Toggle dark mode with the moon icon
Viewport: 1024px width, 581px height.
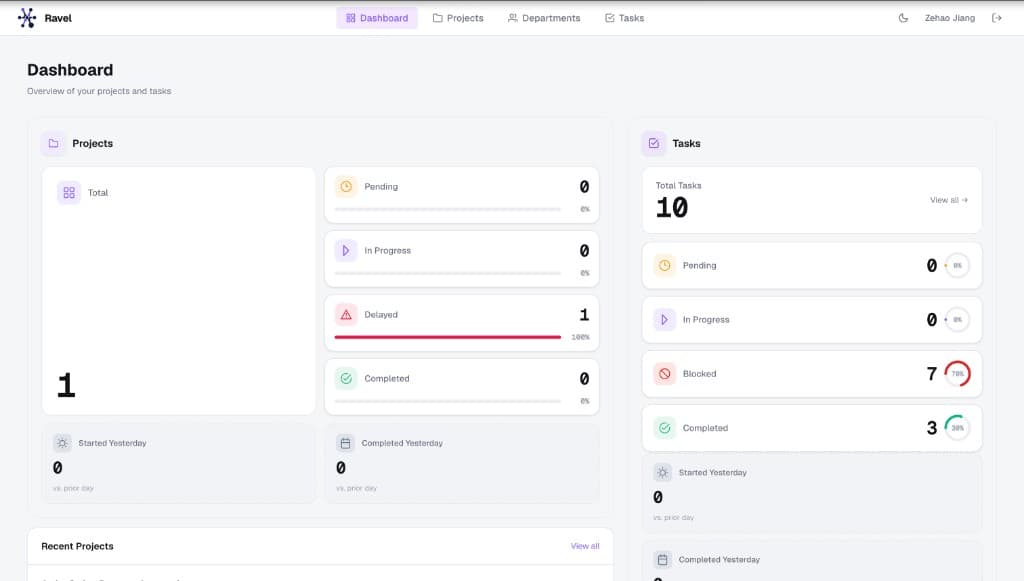(903, 18)
